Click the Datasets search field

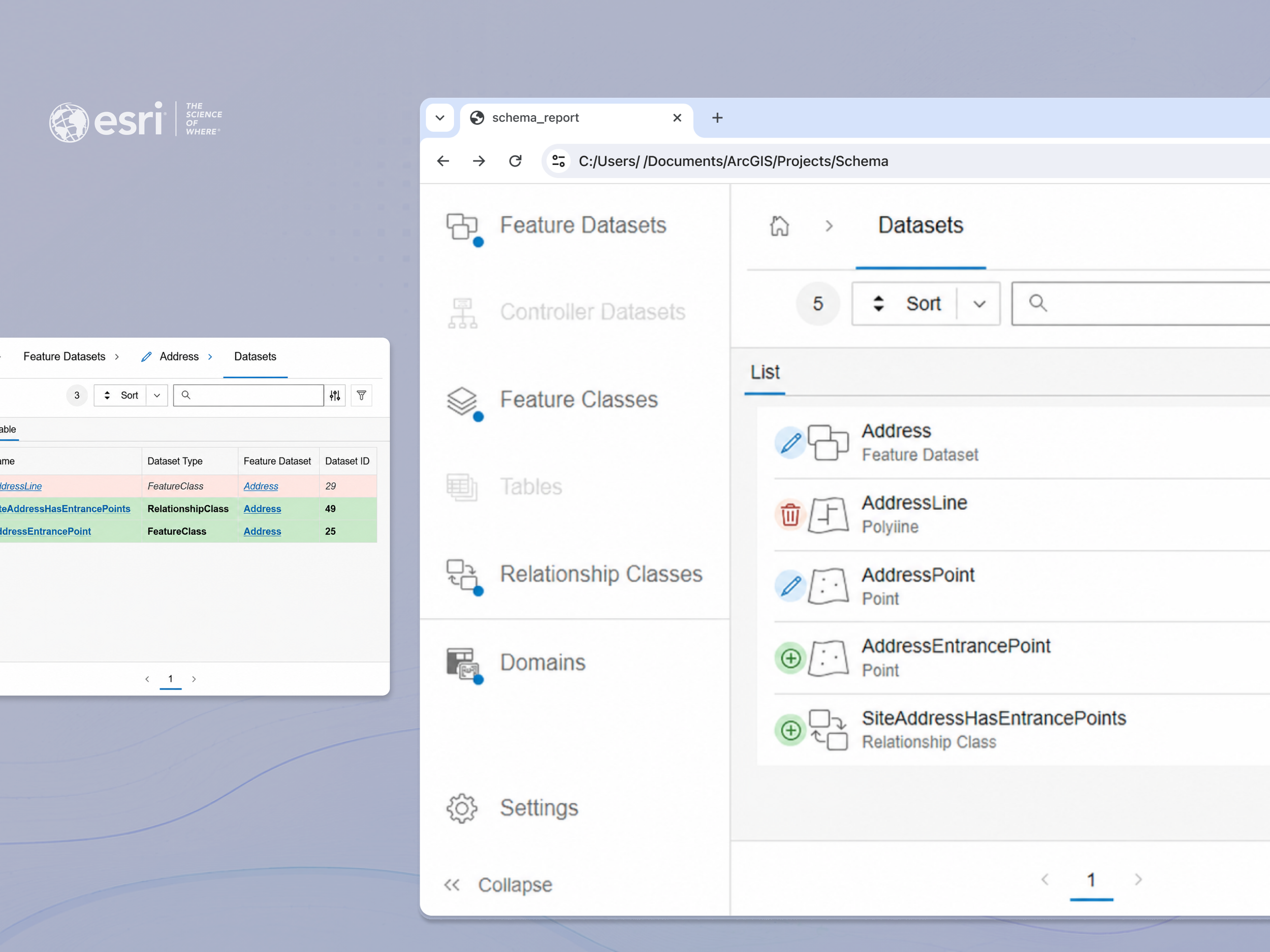pyautogui.click(x=1141, y=304)
